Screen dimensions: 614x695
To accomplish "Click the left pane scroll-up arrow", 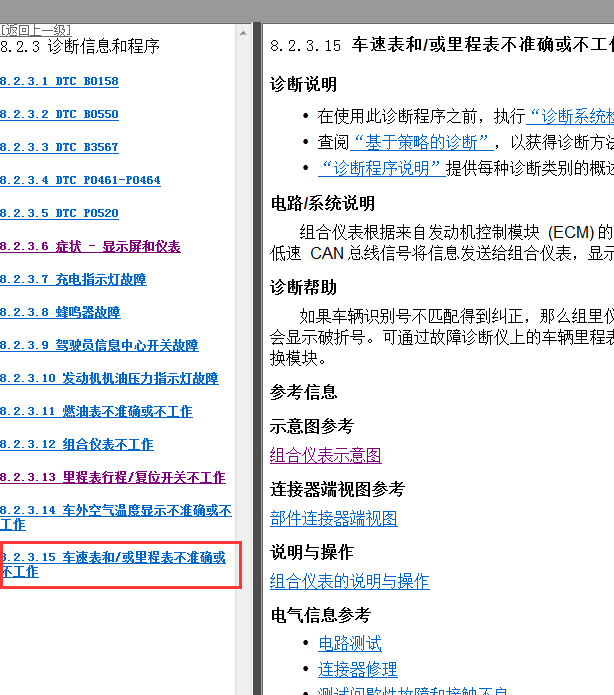I will [243, 33].
